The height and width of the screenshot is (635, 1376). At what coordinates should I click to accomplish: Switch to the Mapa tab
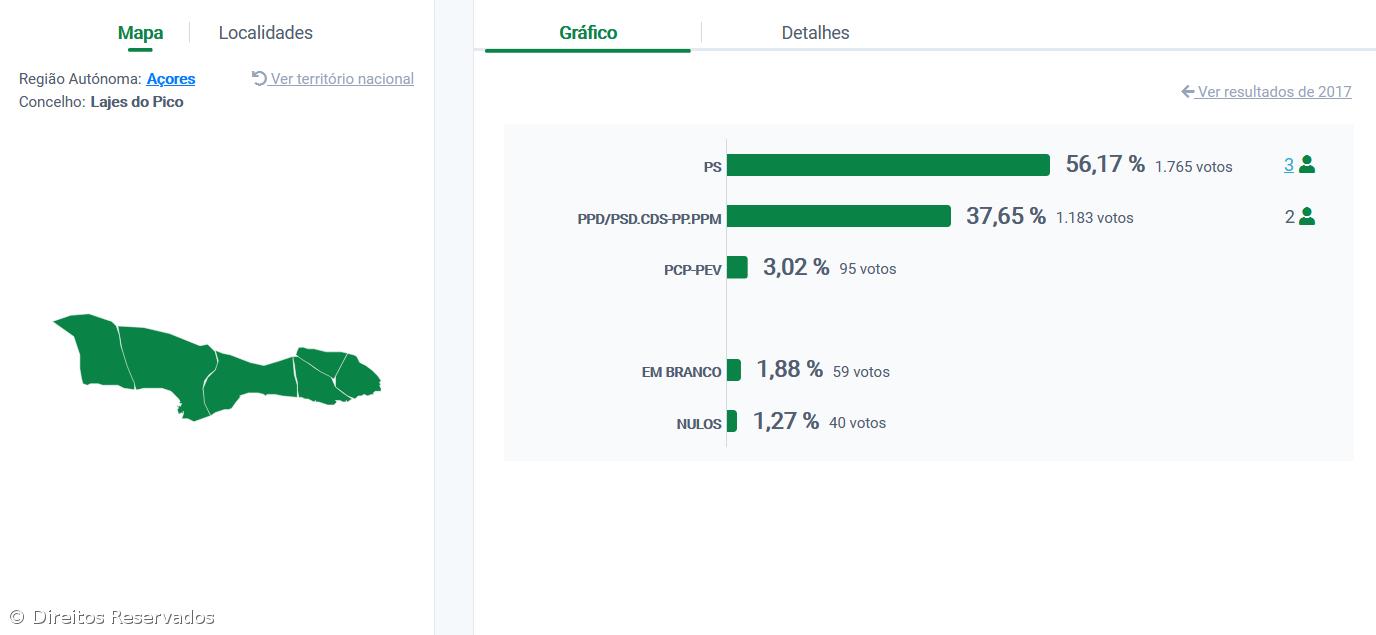coord(140,33)
